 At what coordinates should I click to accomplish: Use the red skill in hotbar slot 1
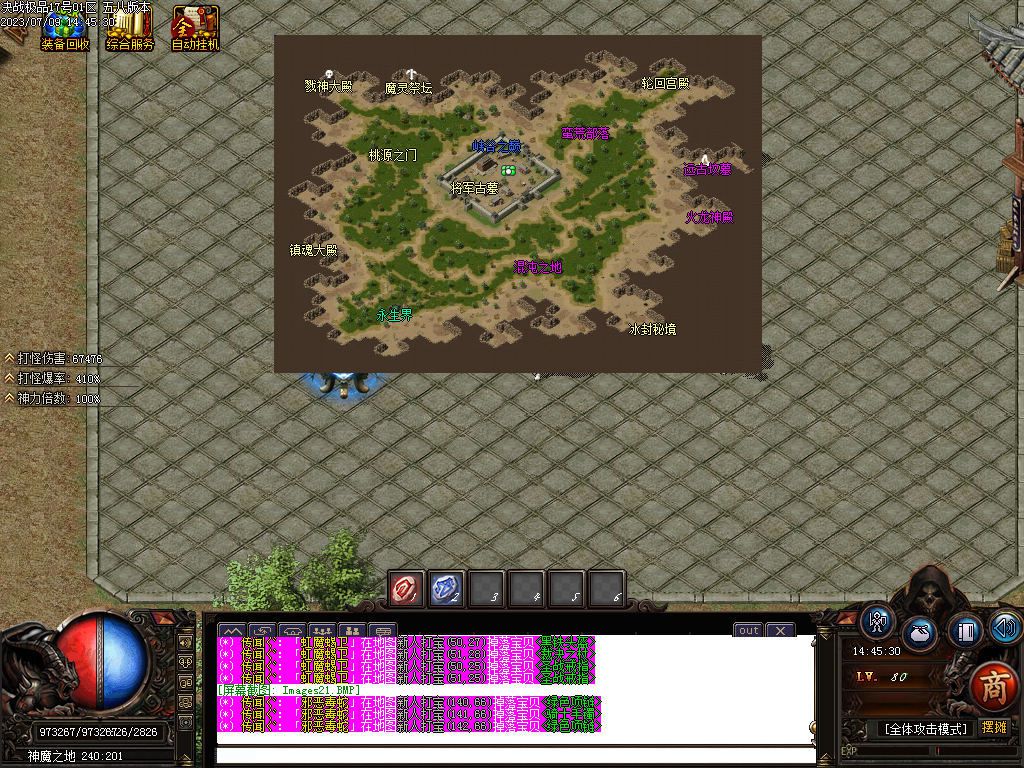click(406, 589)
